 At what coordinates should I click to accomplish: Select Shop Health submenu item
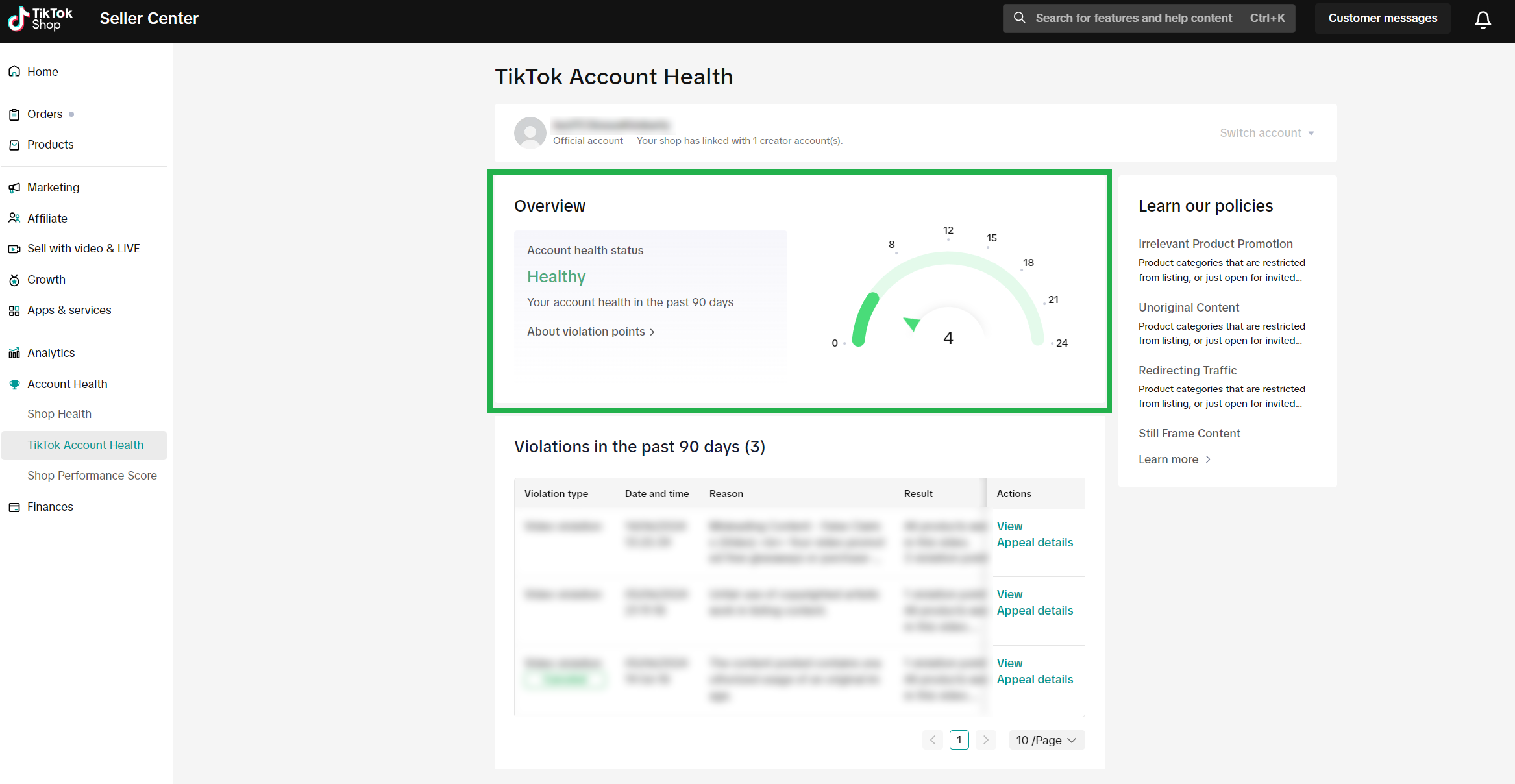pos(59,414)
